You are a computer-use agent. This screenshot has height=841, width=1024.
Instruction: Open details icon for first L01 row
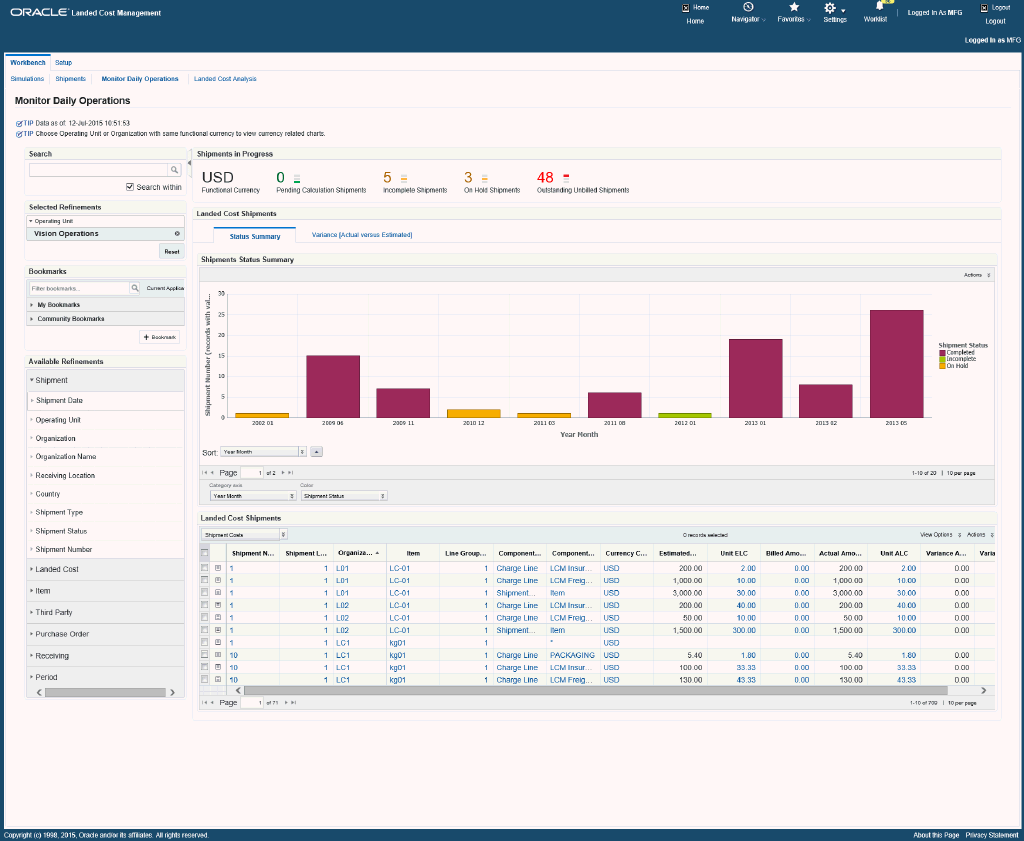click(218, 568)
